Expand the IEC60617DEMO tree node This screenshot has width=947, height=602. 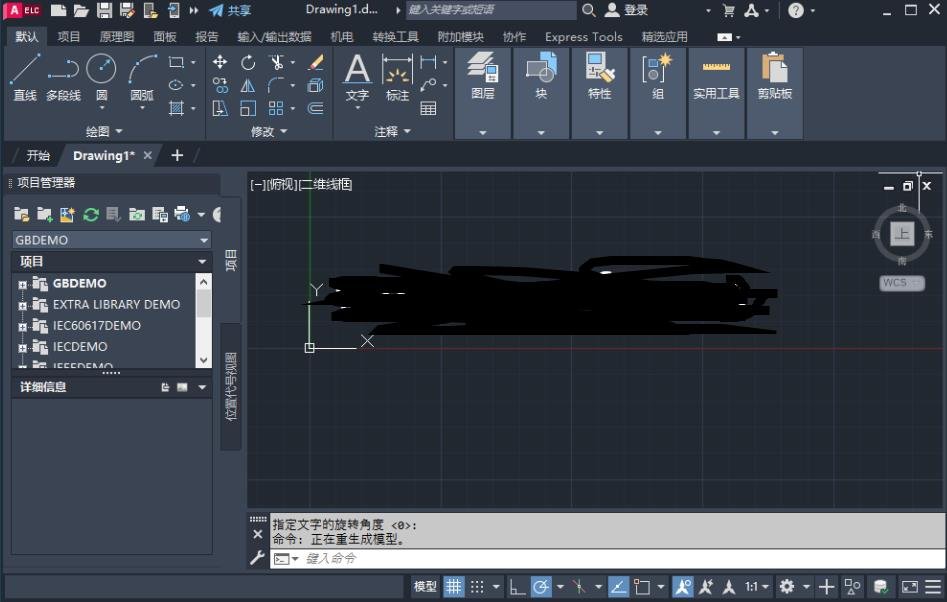click(22, 327)
